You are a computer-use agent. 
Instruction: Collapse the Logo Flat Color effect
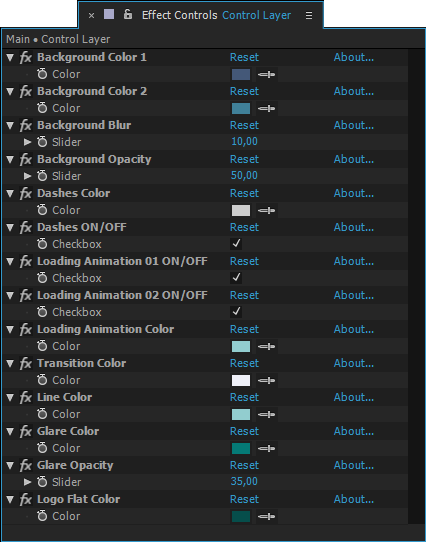pos(10,499)
